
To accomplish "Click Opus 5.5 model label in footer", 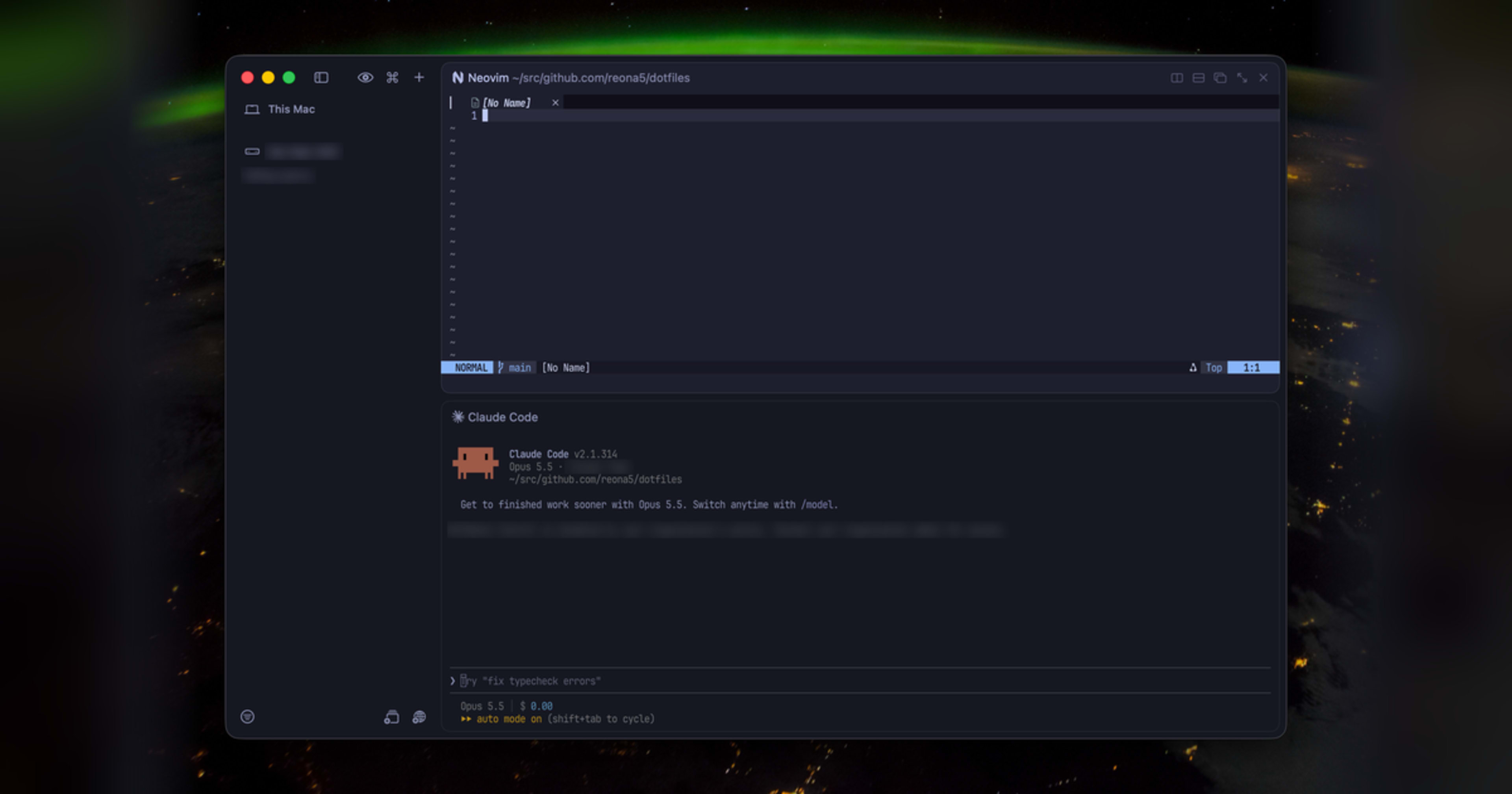I will pos(482,706).
